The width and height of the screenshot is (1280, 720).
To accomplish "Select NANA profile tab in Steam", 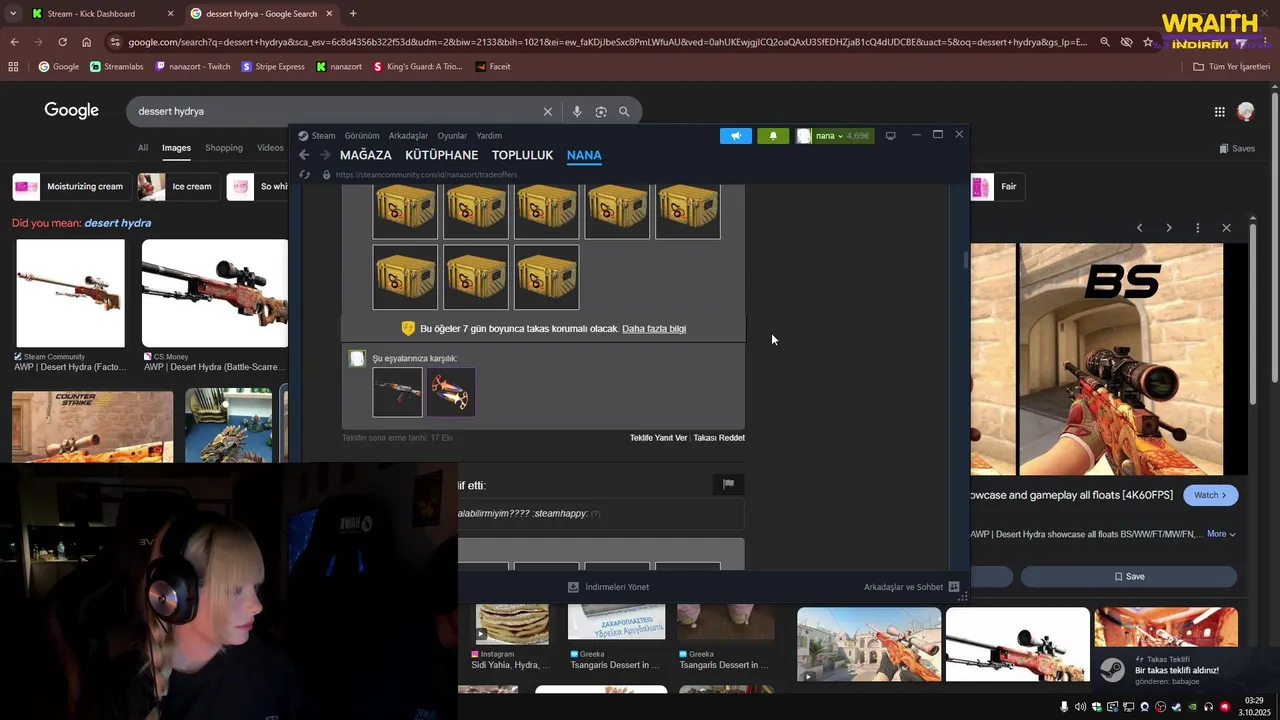I will [x=584, y=155].
